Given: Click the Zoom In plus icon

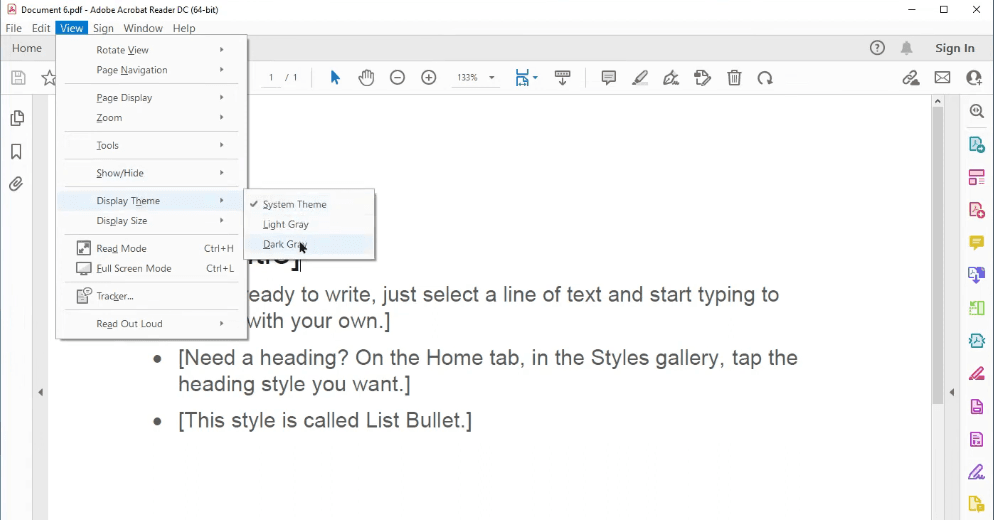Looking at the screenshot, I should point(429,78).
